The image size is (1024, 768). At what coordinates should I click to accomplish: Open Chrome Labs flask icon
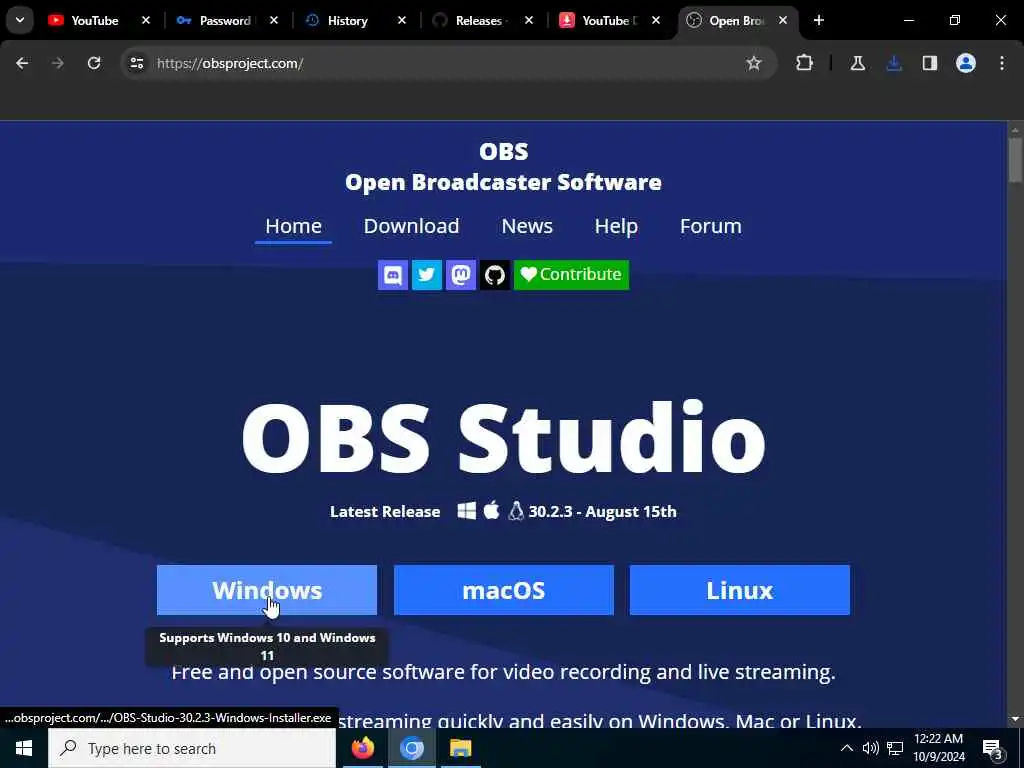(x=857, y=63)
